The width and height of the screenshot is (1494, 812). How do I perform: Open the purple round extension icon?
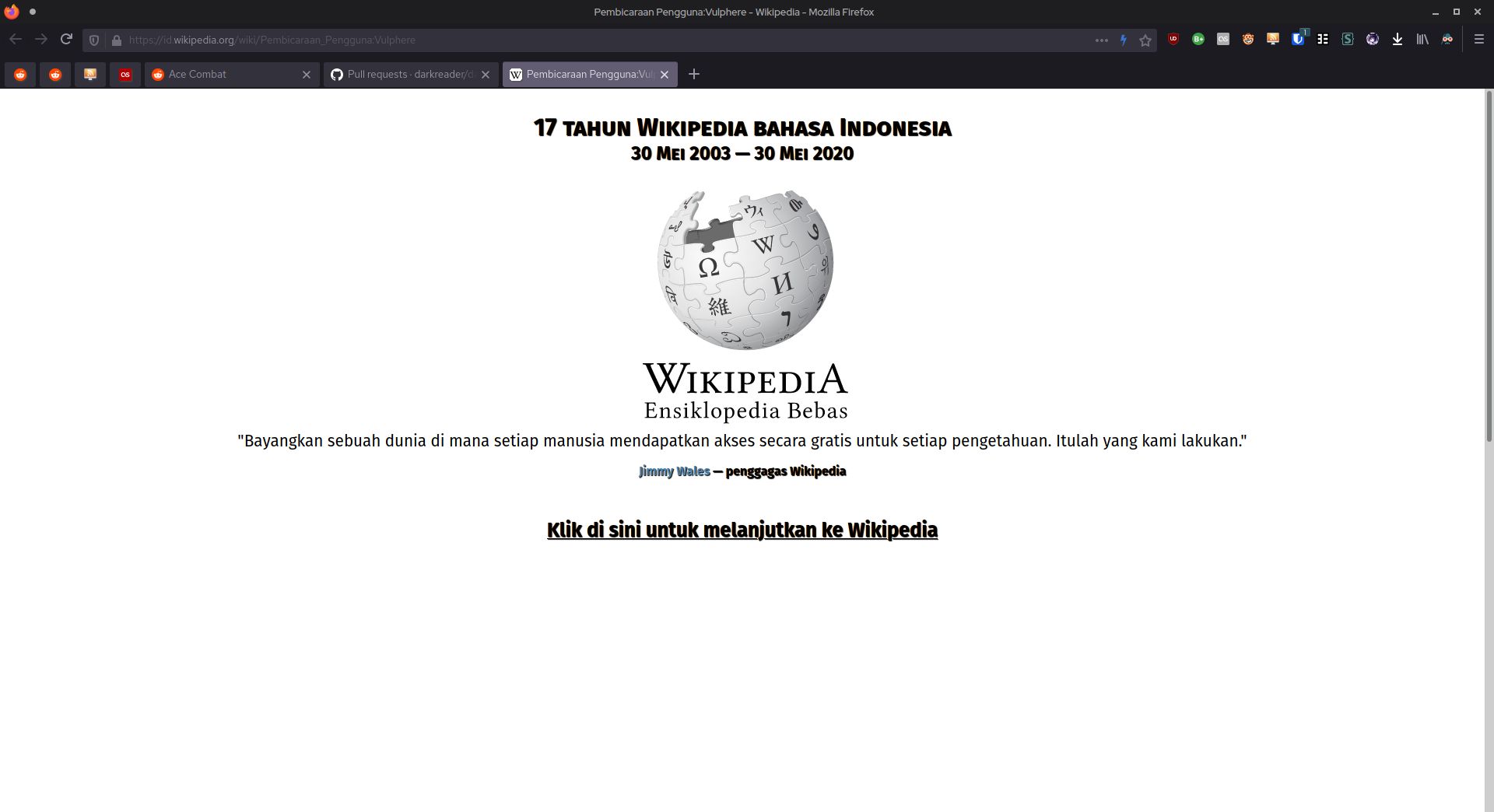[x=1373, y=39]
